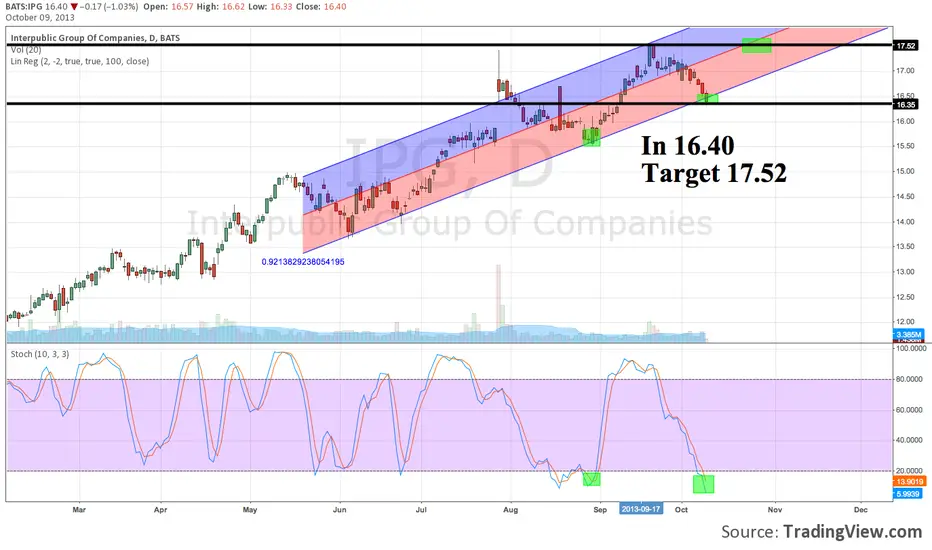Screen dimensions: 932x550
Task: Click the 3.385M volume tag
Action: pyautogui.click(x=908, y=335)
